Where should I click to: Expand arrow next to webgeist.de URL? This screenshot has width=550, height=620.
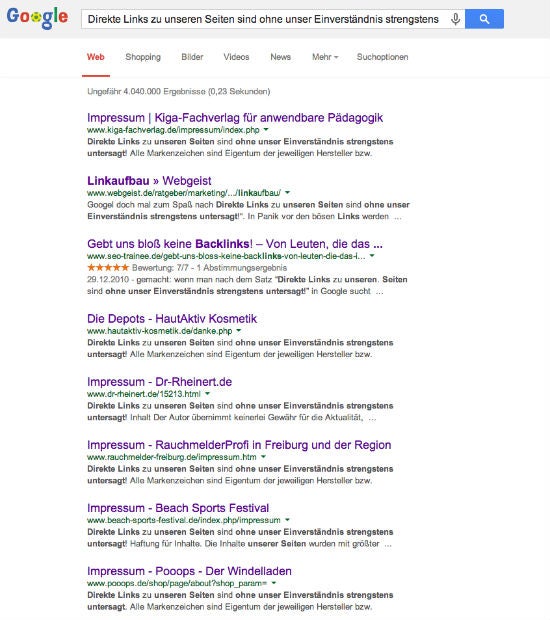pos(287,193)
